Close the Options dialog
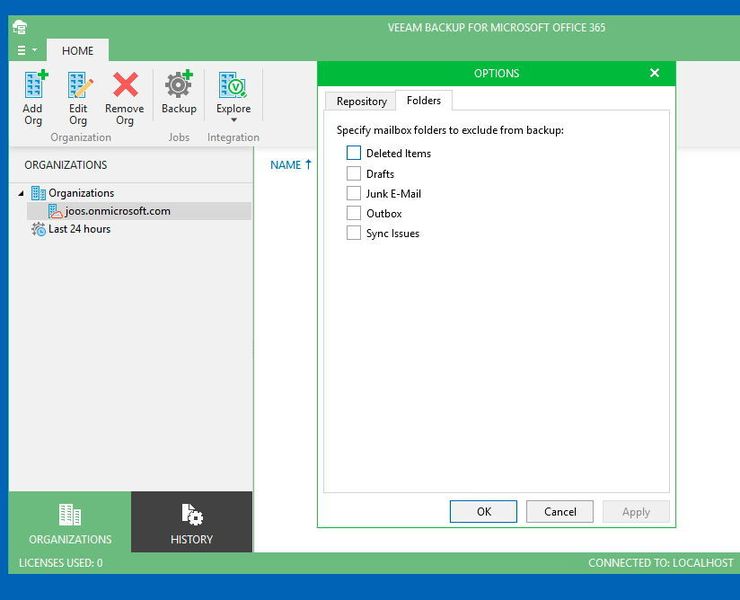The height and width of the screenshot is (600, 740). point(654,73)
